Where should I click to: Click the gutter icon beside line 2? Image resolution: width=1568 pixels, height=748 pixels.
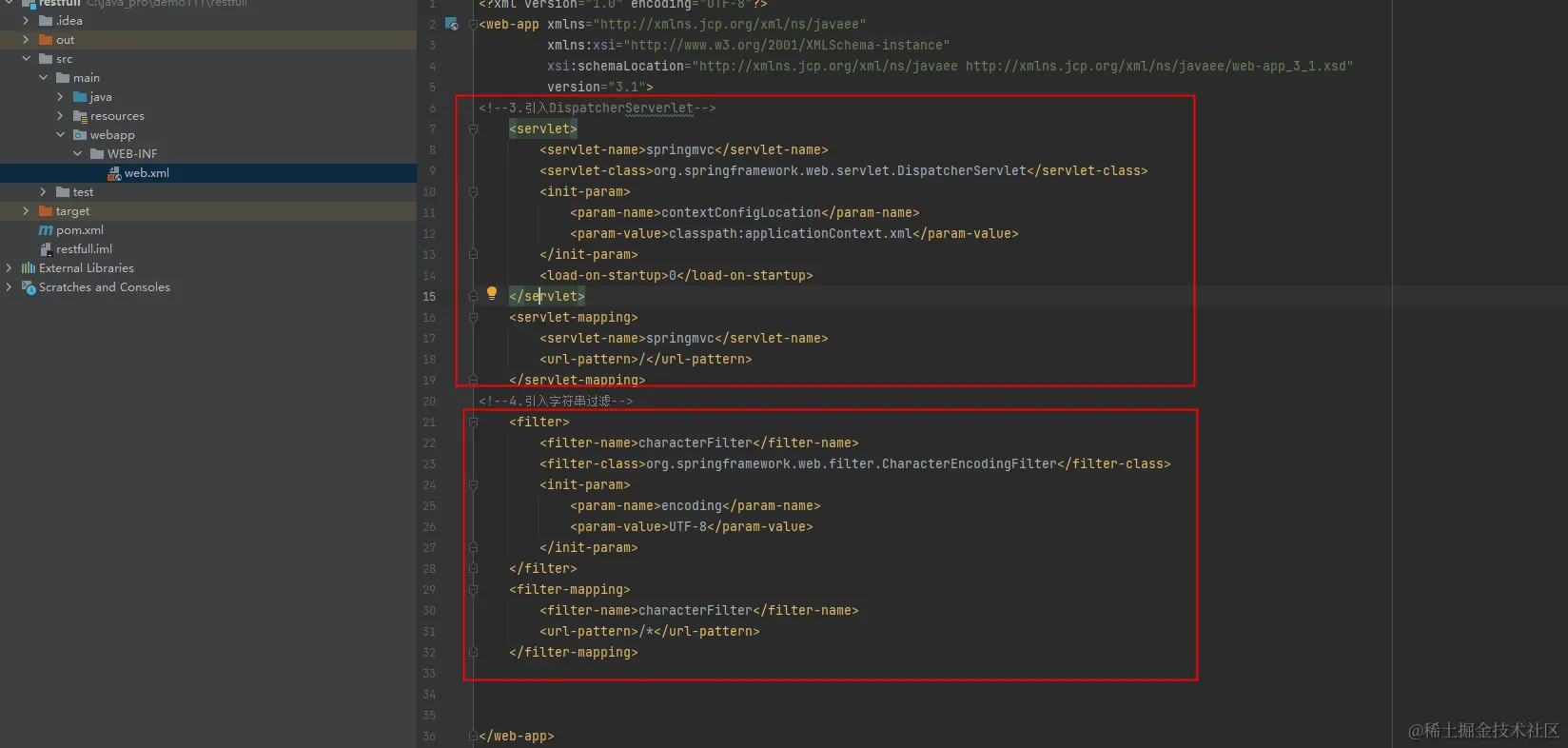click(x=452, y=25)
